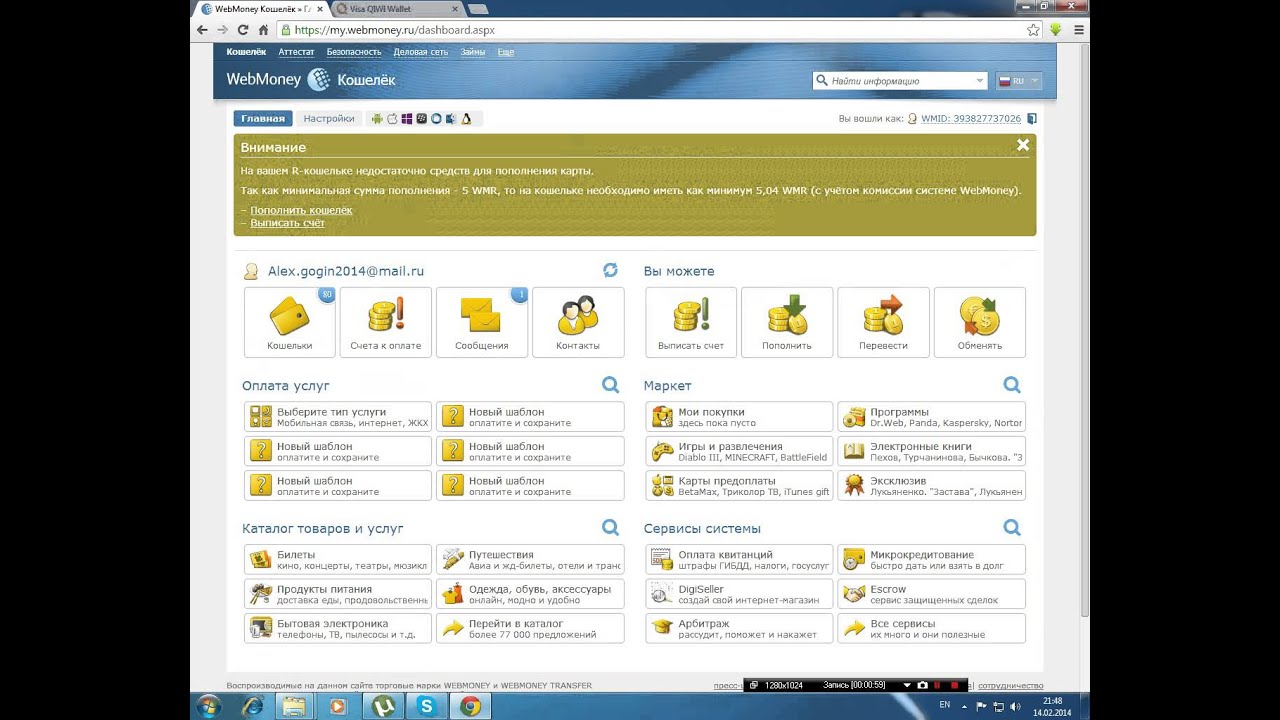This screenshot has height=720, width=1280.
Task: Click the WebMoney Кошелёк logo
Action: [x=311, y=79]
